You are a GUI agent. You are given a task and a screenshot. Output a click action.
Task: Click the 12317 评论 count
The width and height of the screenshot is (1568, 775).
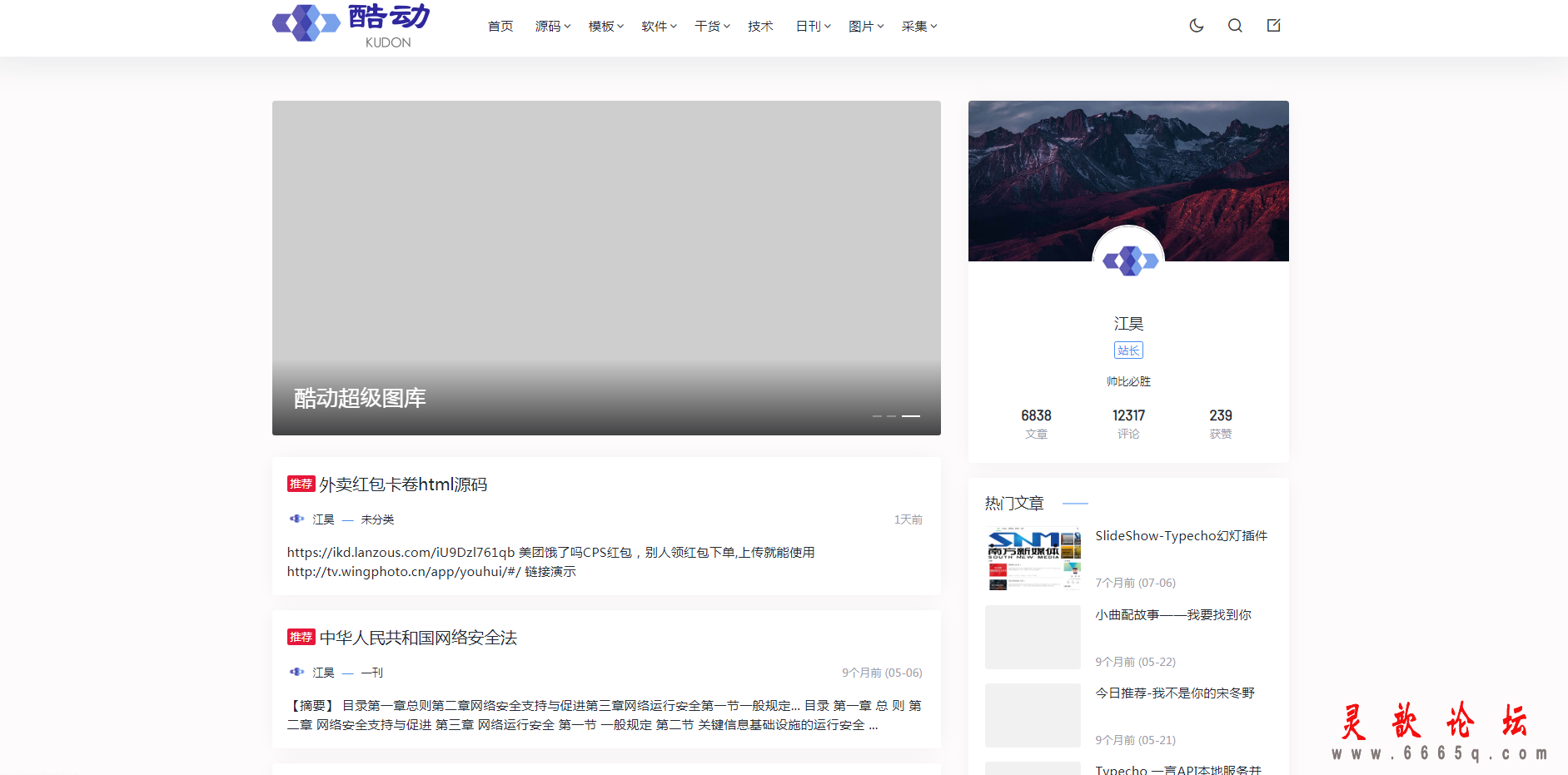pos(1128,423)
